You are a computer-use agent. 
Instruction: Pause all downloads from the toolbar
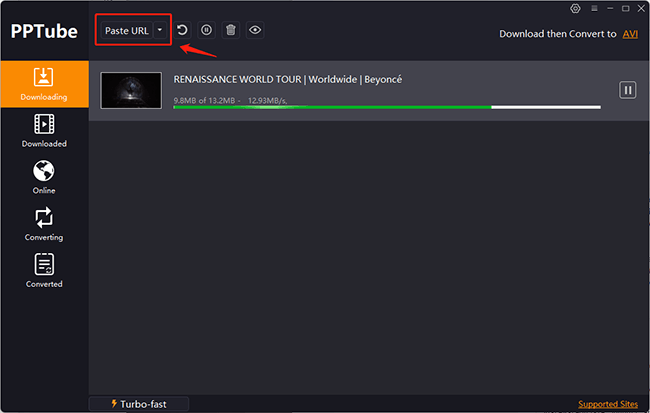pos(206,30)
